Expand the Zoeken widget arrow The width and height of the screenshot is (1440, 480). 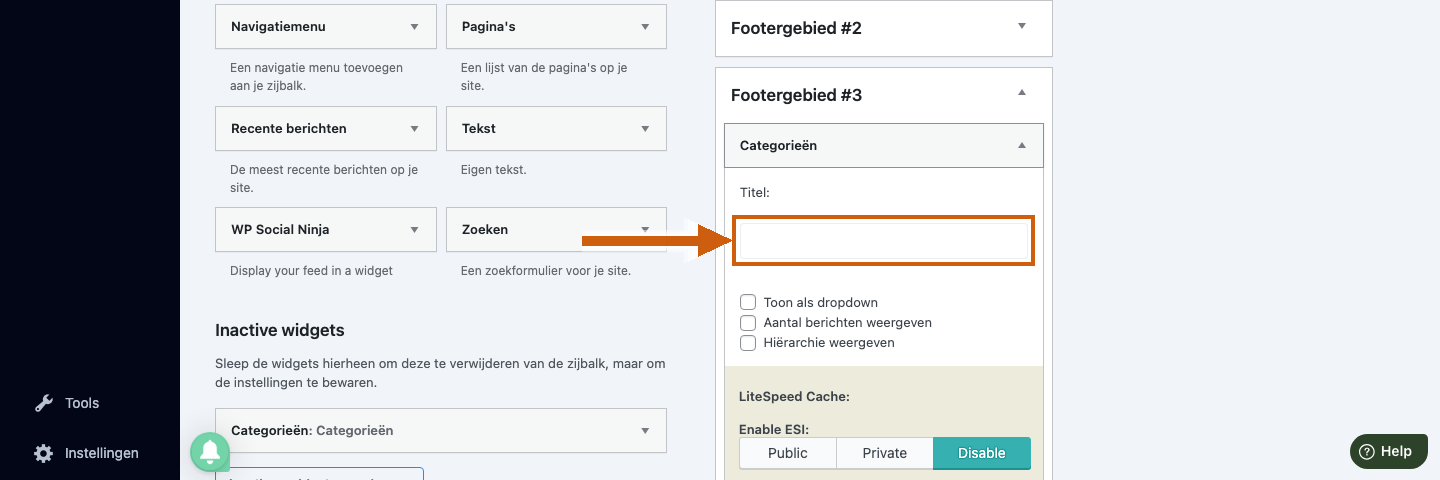tap(645, 229)
